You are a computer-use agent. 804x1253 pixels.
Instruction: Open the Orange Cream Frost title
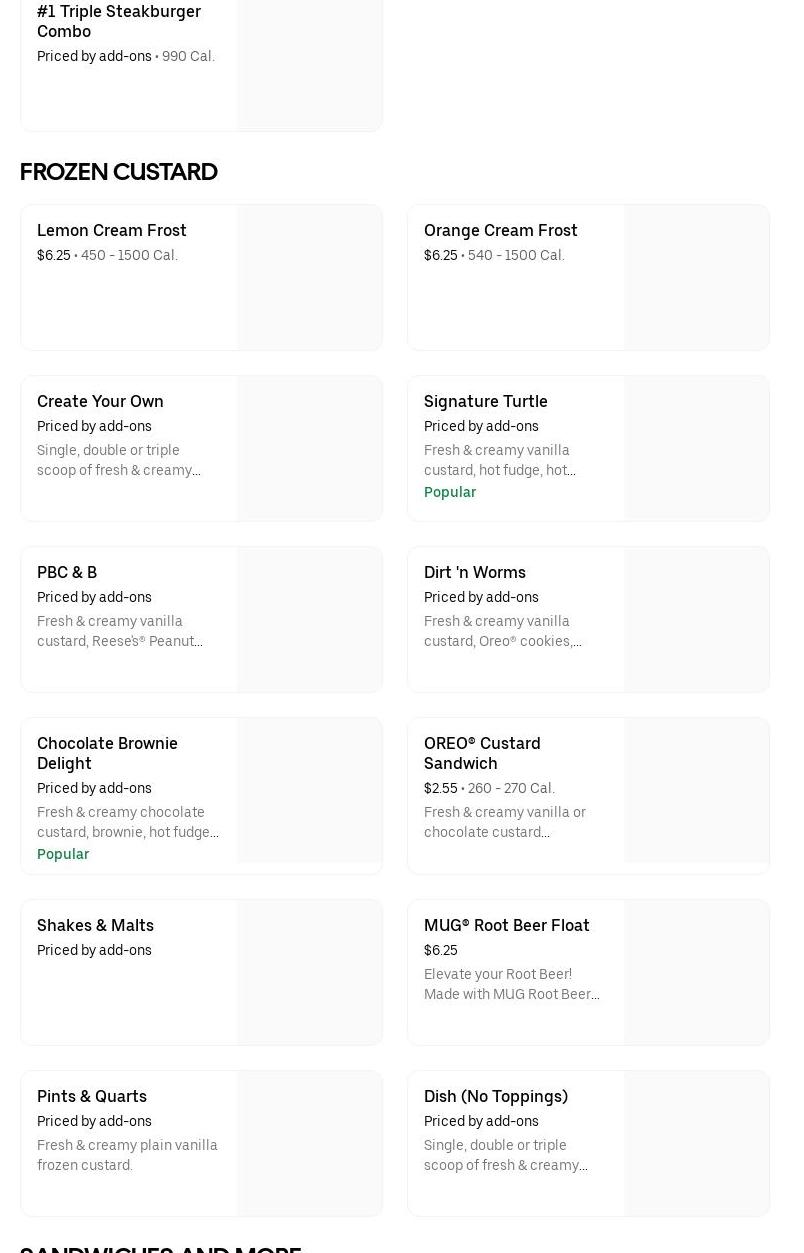coord(500,230)
